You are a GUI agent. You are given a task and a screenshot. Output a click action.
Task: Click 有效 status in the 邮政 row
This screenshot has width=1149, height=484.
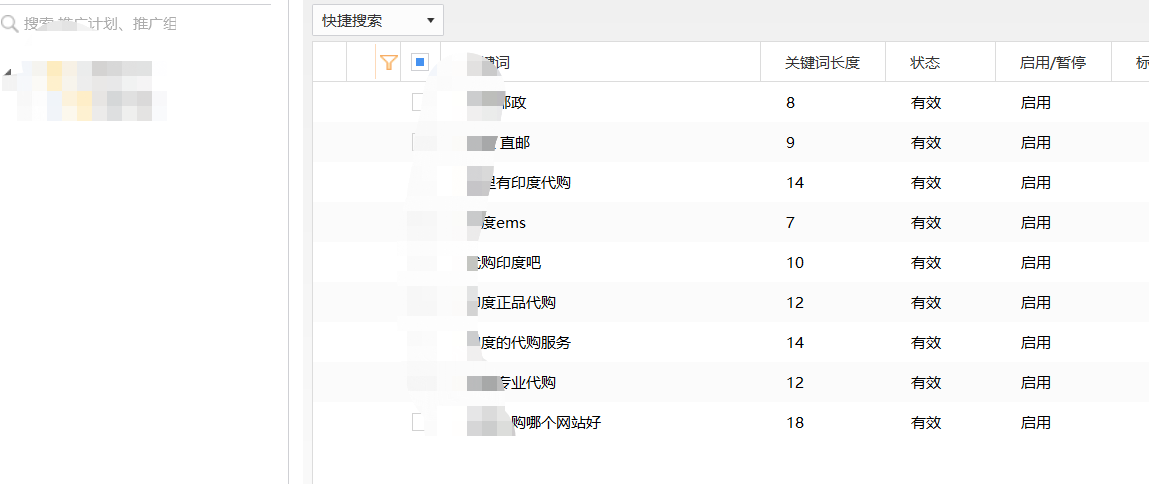coord(925,102)
